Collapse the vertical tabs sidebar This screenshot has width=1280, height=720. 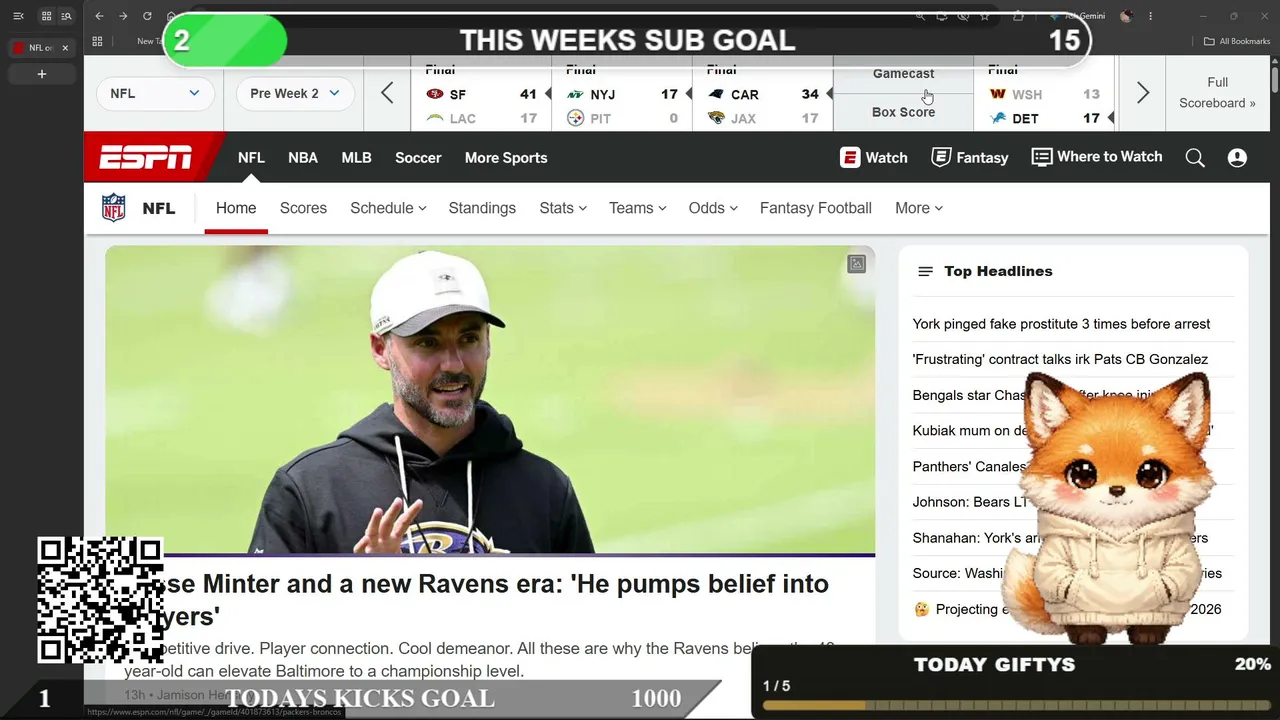(18, 16)
